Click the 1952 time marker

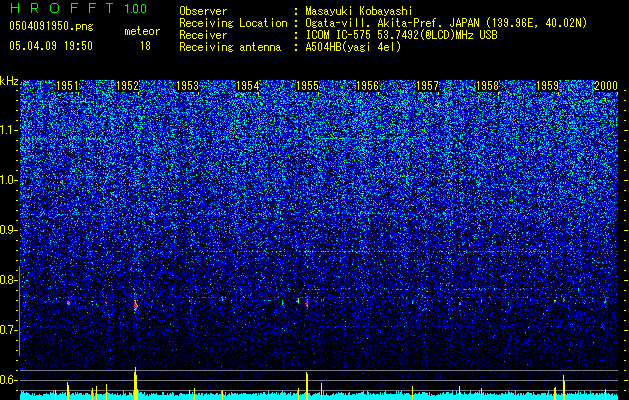pyautogui.click(x=128, y=86)
